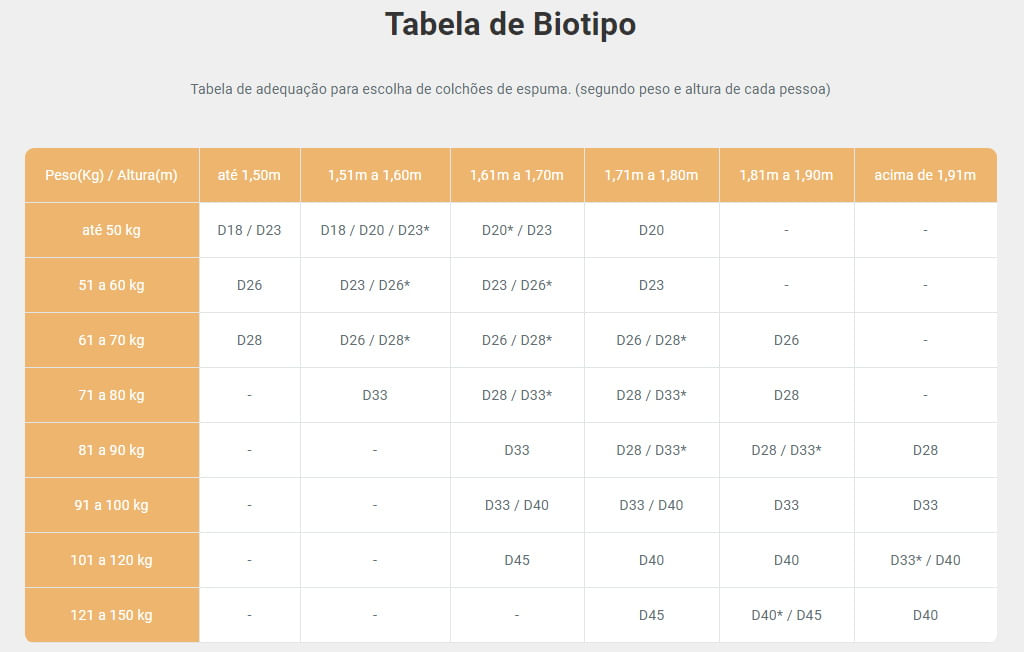Select the "1,71m a 1,80m" column header
Viewport: 1024px width, 652px height.
[651, 175]
